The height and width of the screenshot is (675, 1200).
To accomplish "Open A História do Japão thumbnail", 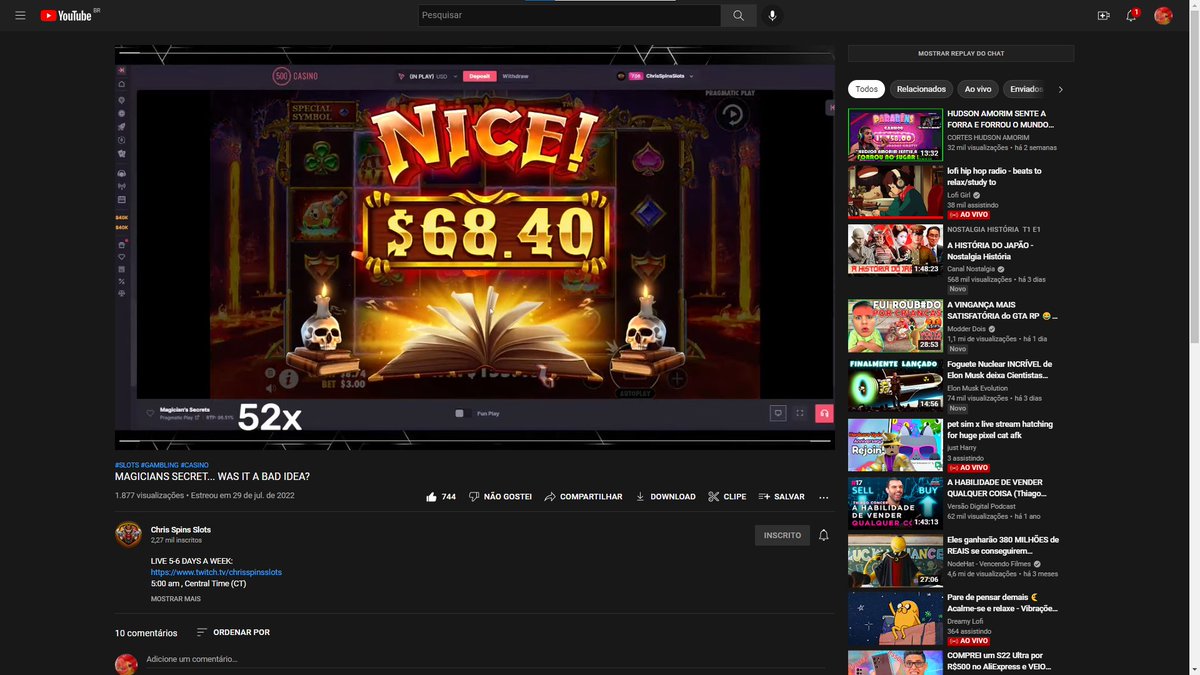I will (895, 249).
